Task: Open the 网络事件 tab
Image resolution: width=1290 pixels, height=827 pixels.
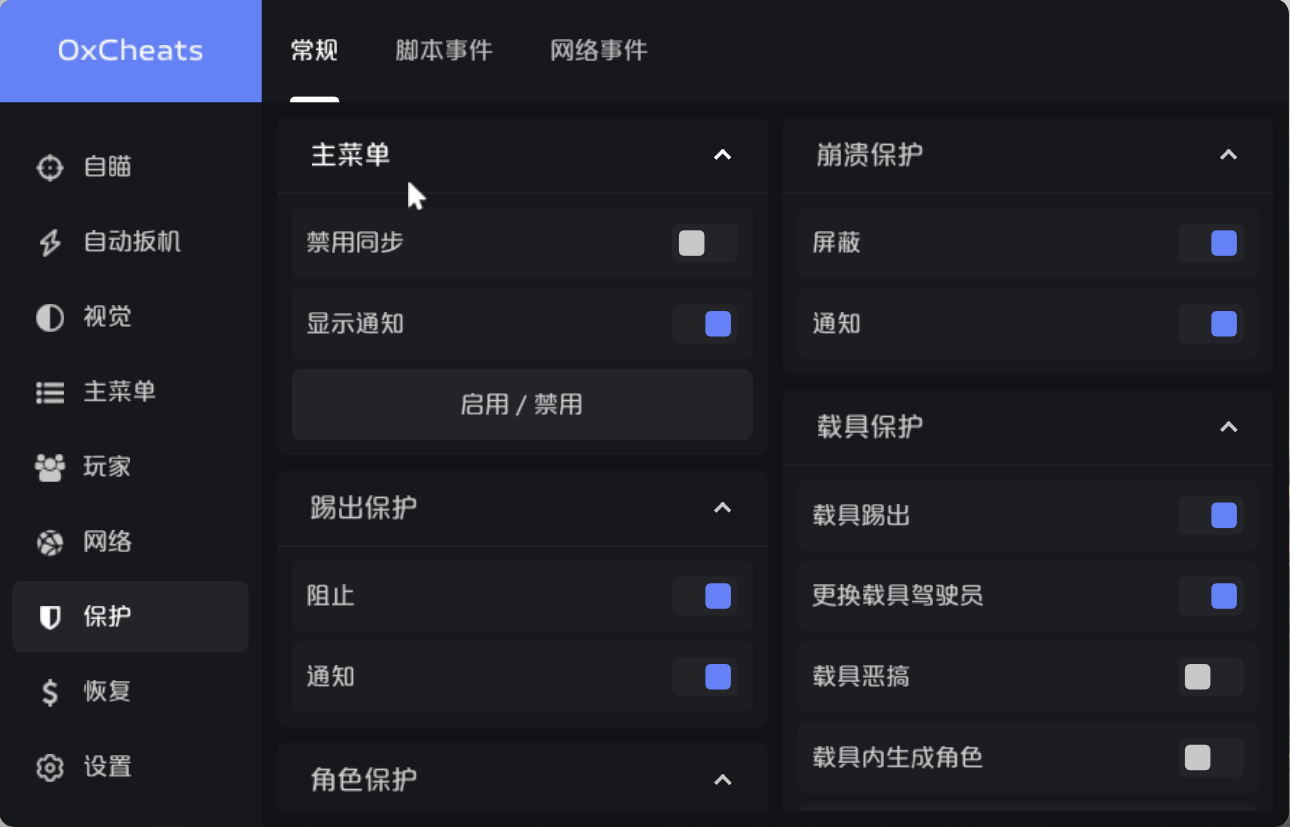Action: pyautogui.click(x=598, y=50)
